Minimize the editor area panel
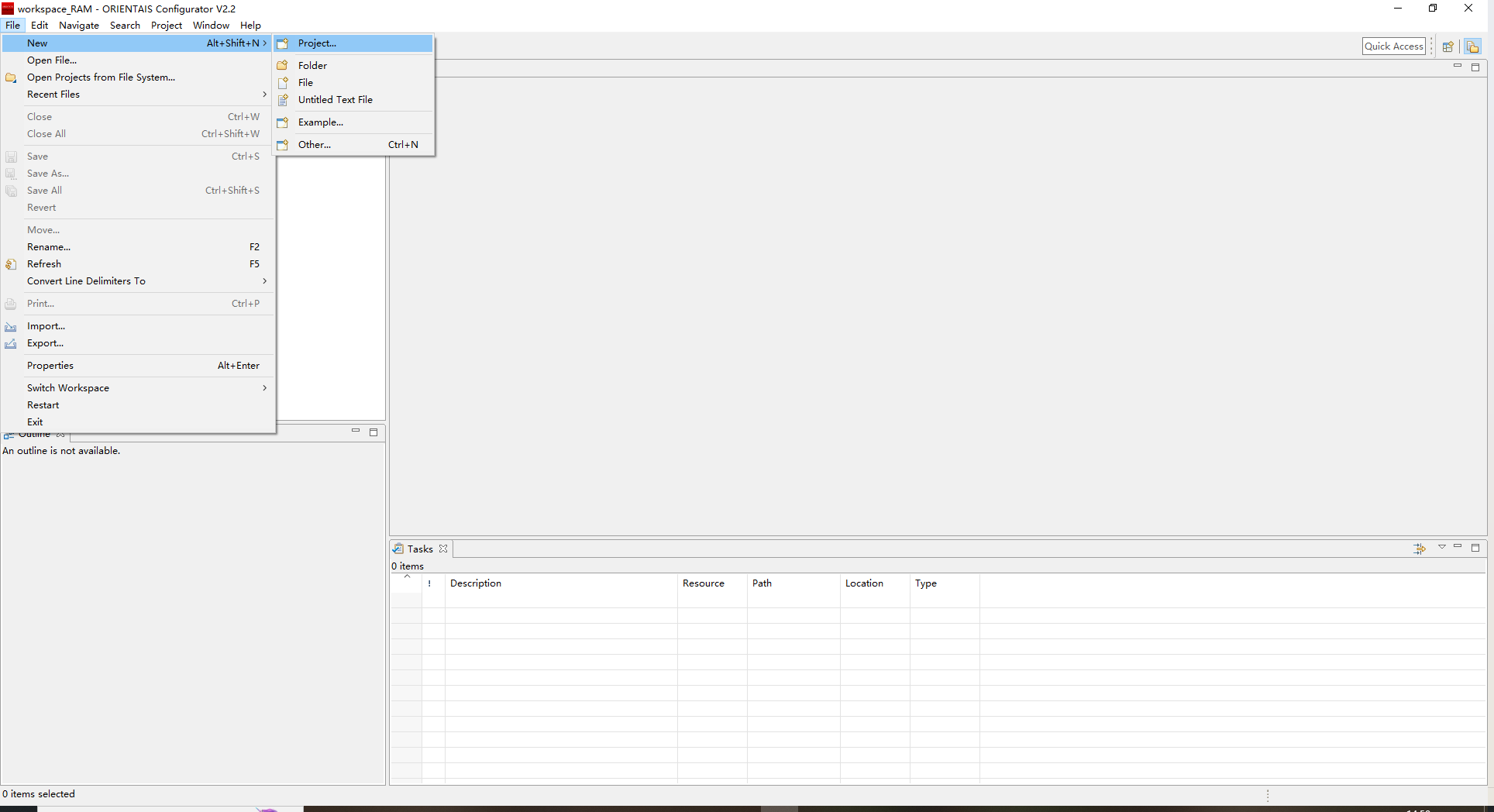Screen dimensions: 1494x812 click(x=1457, y=67)
